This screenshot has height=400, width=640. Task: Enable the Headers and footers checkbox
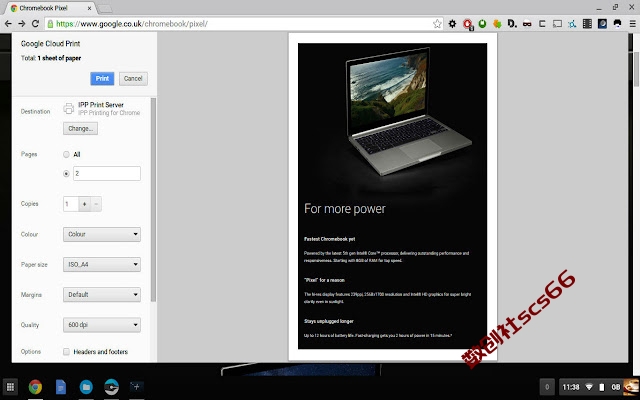point(66,351)
